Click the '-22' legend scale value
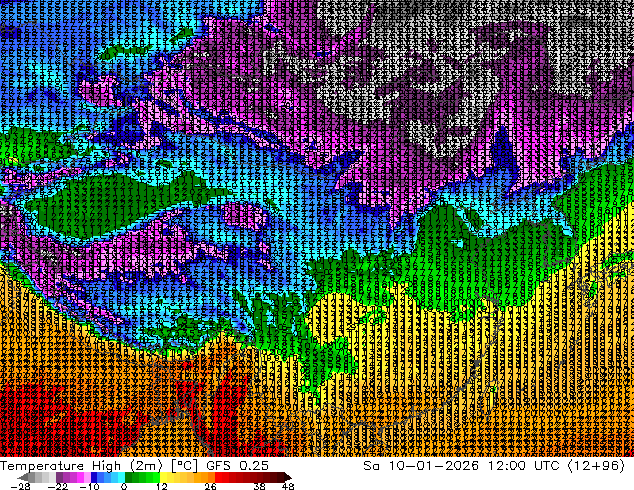This screenshot has height=490, width=634. tap(58, 487)
